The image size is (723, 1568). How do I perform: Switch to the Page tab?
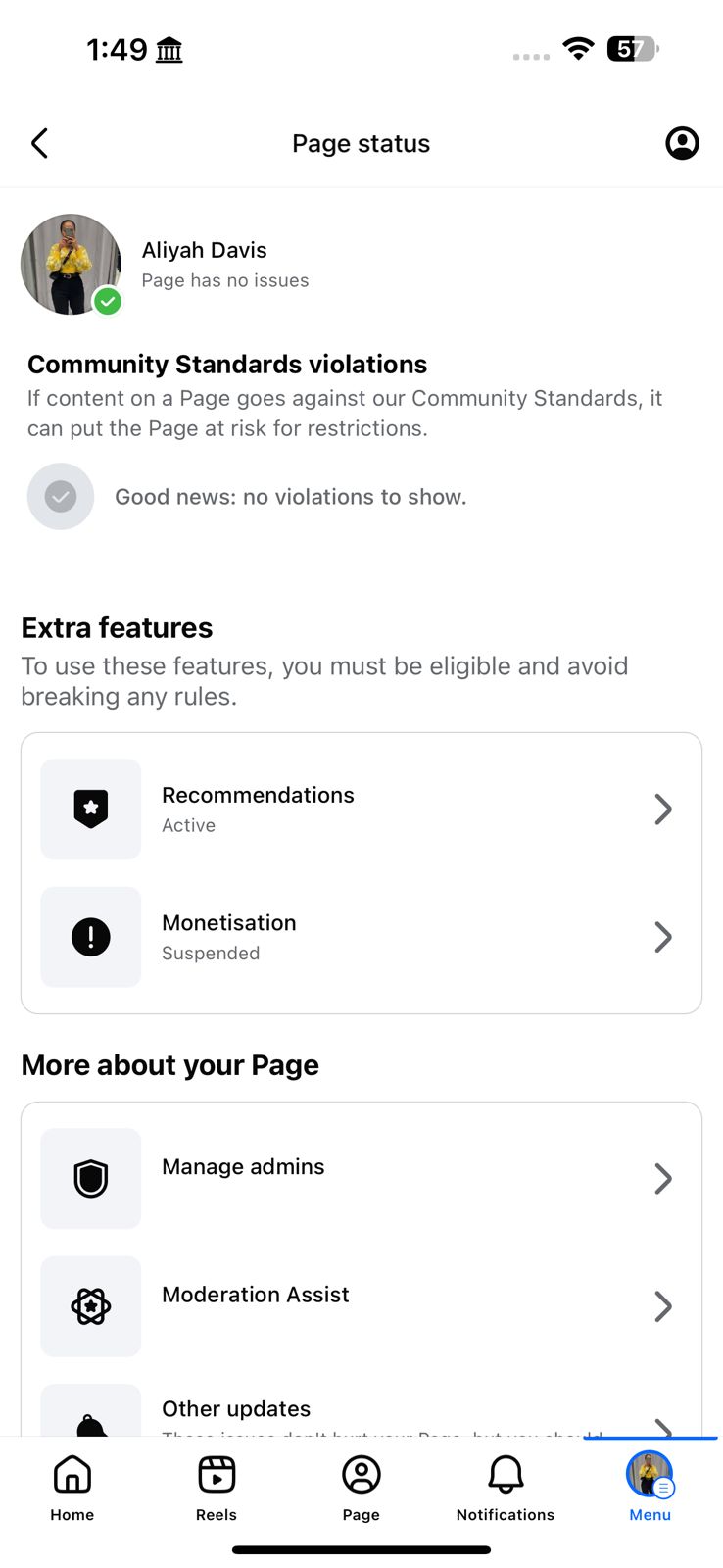[361, 1487]
